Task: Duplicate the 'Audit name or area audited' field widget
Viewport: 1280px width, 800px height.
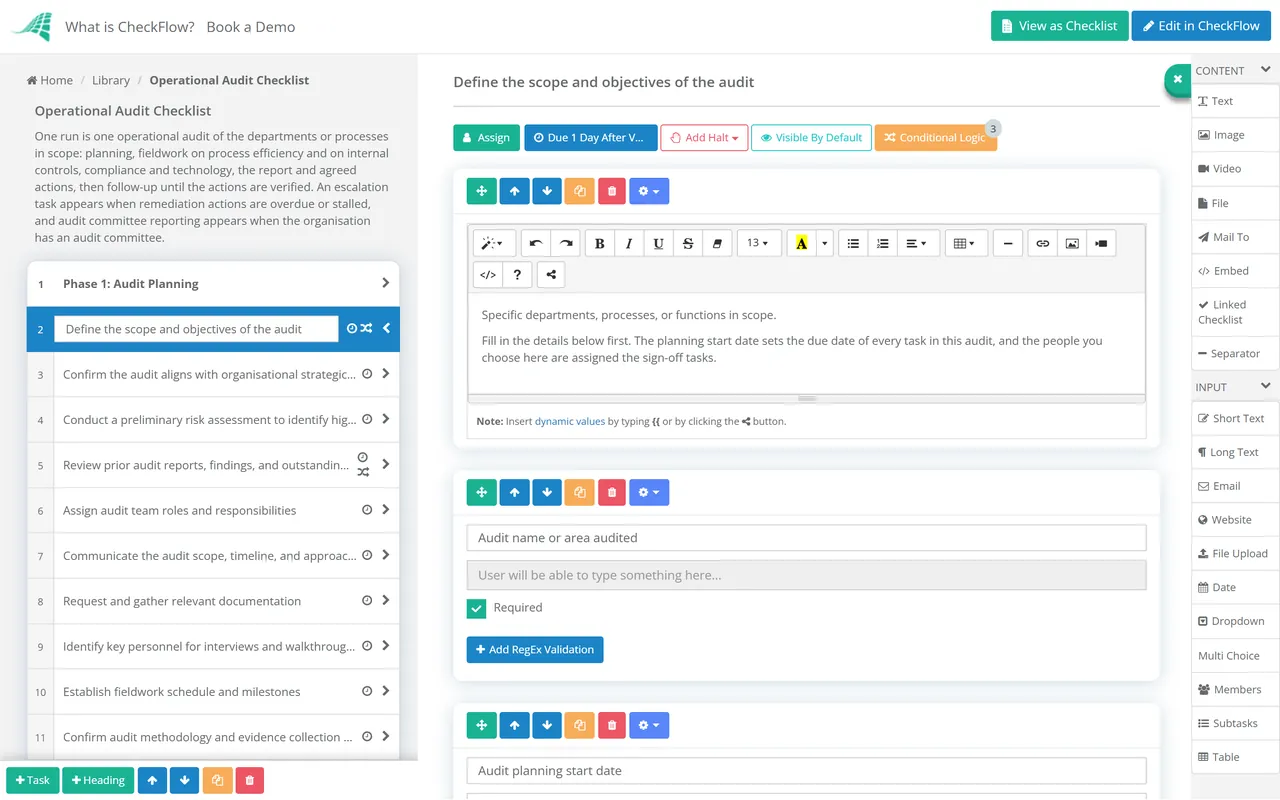Action: click(579, 492)
